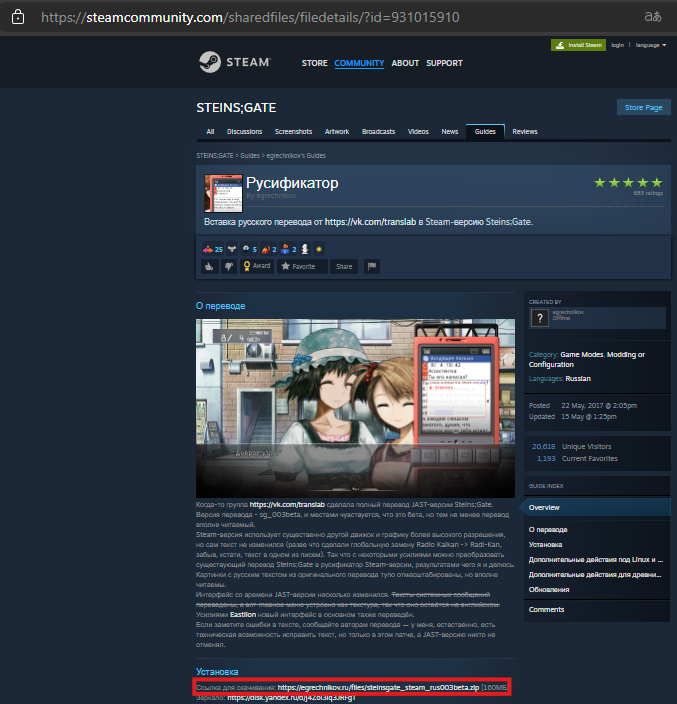677x704 pixels.
Task: Click the "20,618 Unique Visitors" stat
Action: pyautogui.click(x=571, y=447)
